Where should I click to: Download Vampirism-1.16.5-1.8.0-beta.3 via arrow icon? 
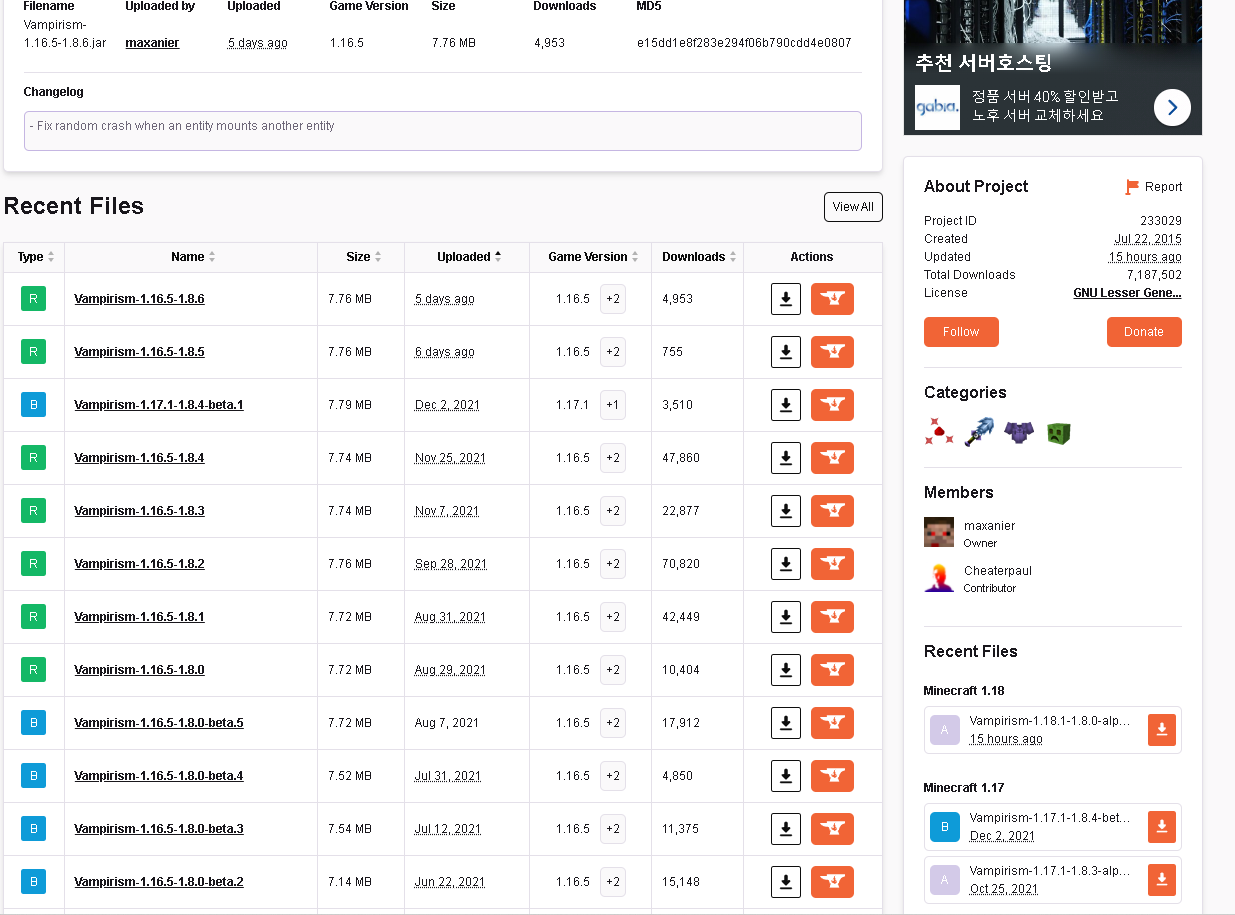(786, 829)
